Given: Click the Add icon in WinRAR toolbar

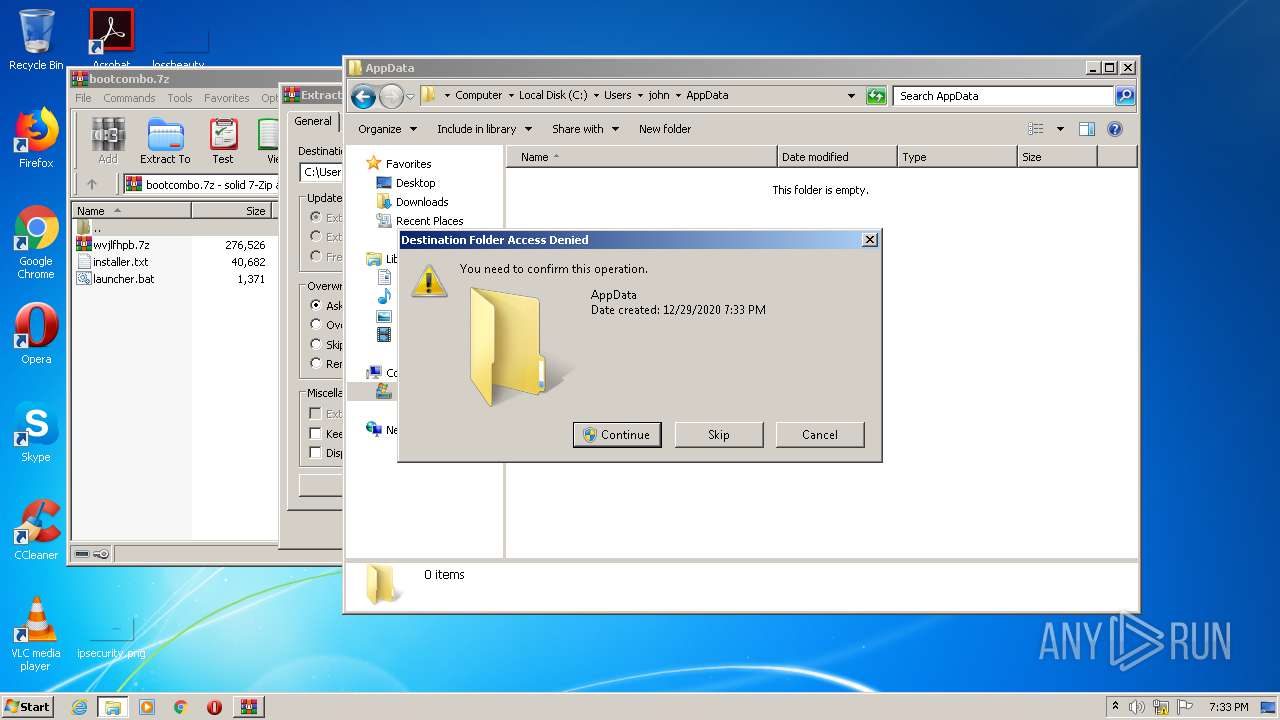Looking at the screenshot, I should click(x=108, y=141).
